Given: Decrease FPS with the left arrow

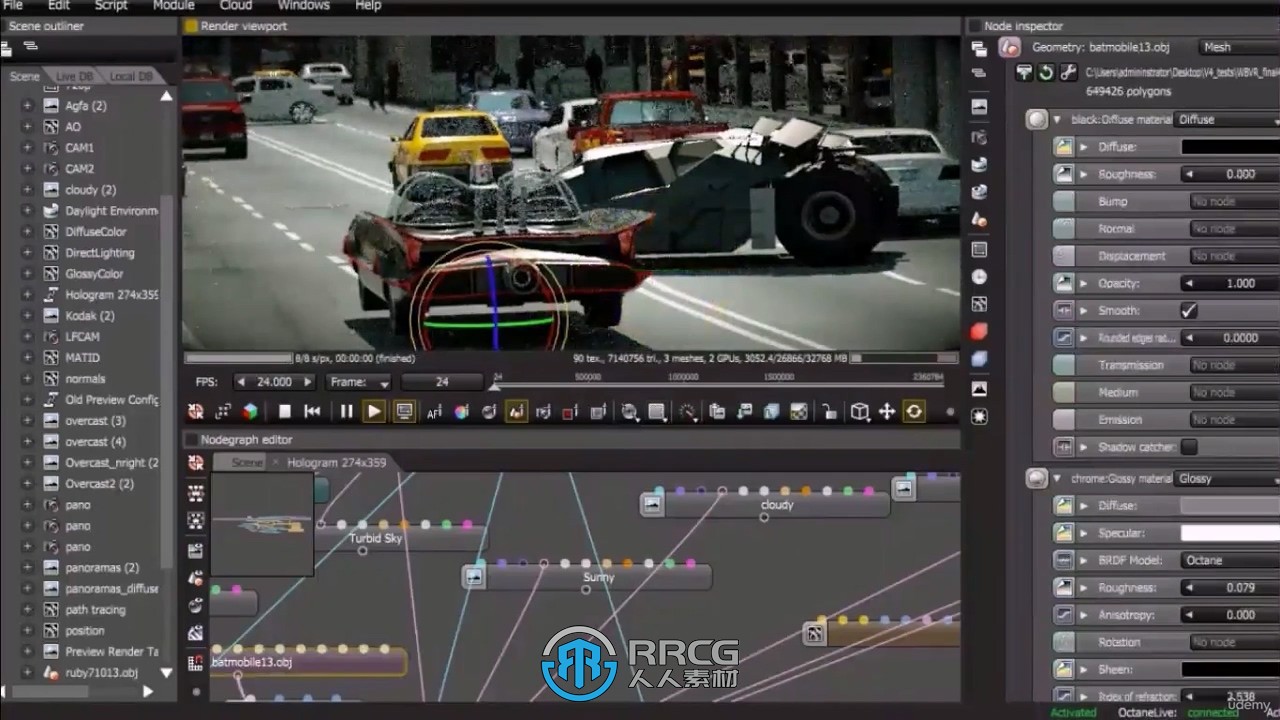Looking at the screenshot, I should pos(241,382).
